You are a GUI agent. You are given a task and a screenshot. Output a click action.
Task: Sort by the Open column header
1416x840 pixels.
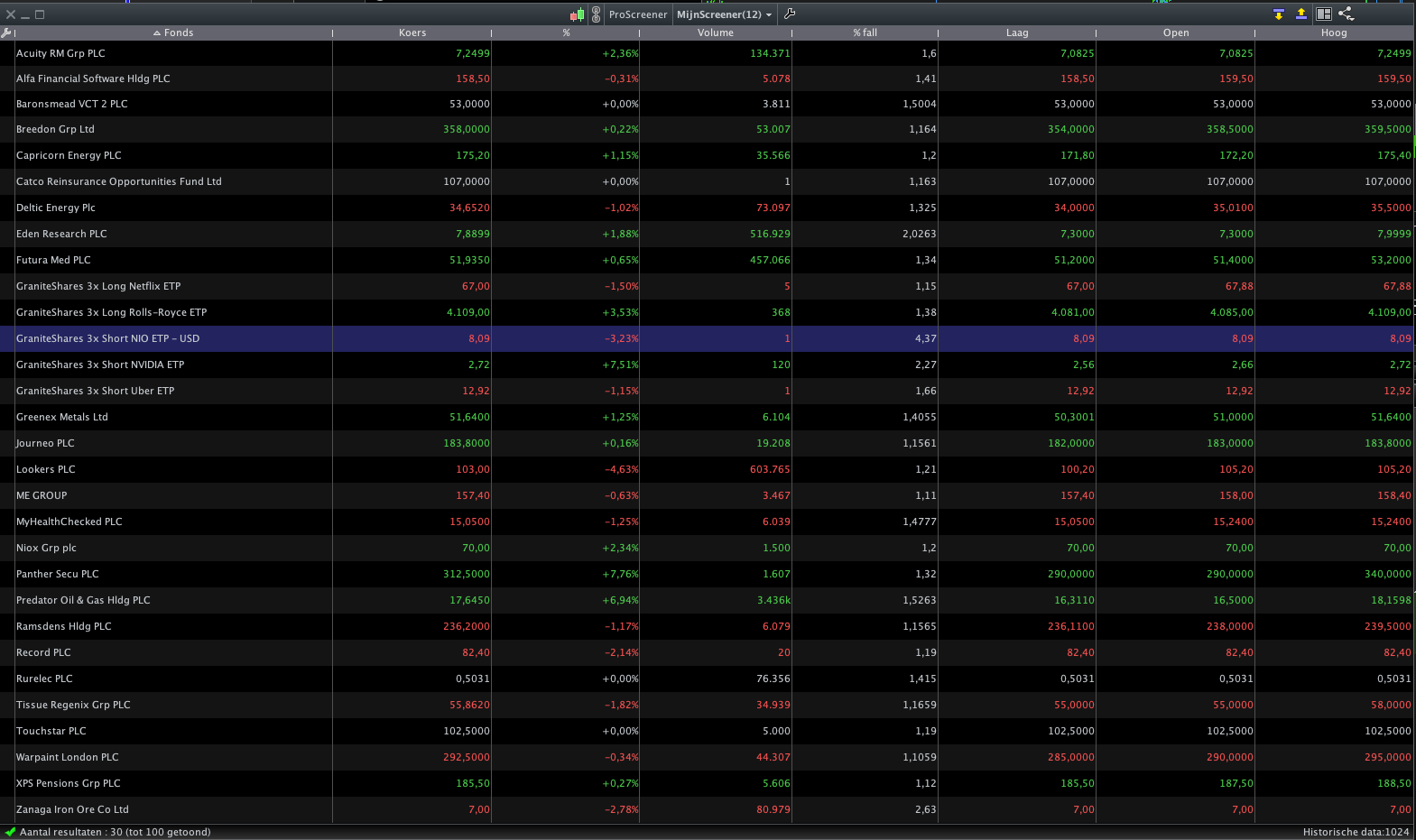[x=1176, y=32]
